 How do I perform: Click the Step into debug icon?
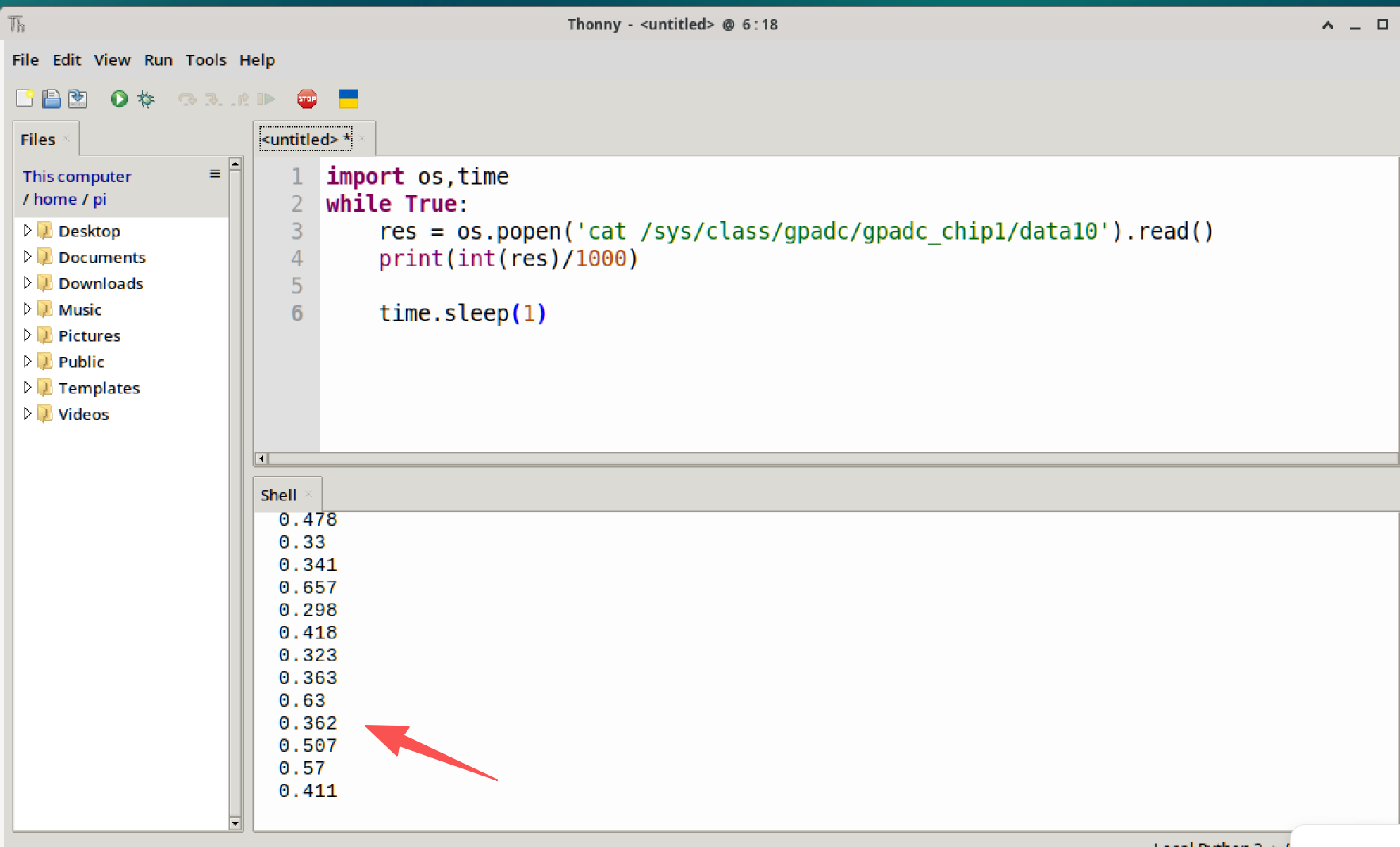pos(213,99)
